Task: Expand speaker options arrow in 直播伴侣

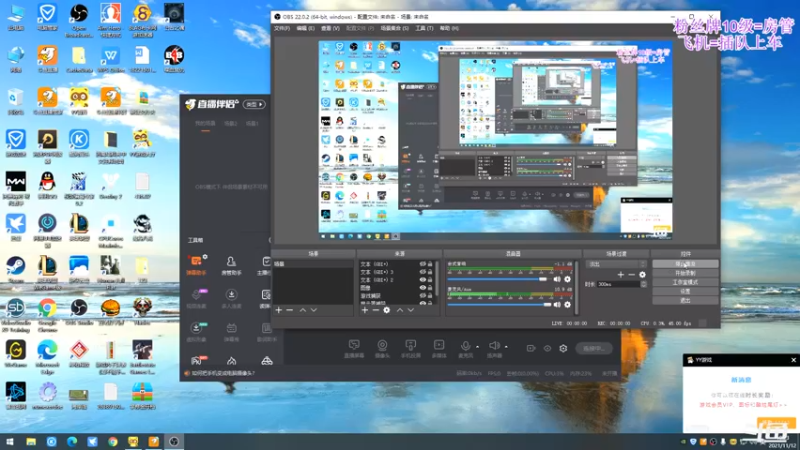Action: tap(506, 347)
